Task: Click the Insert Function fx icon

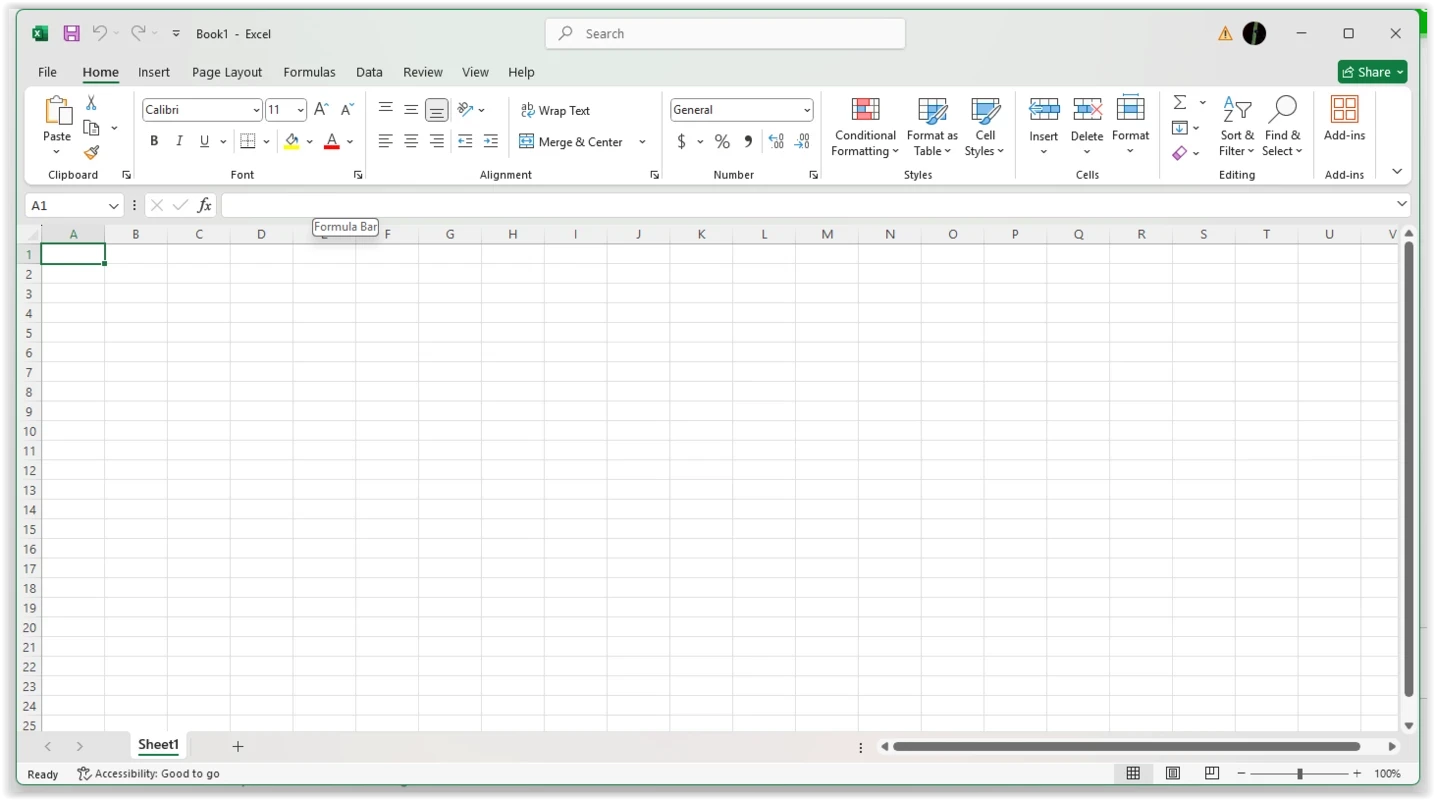Action: point(204,205)
